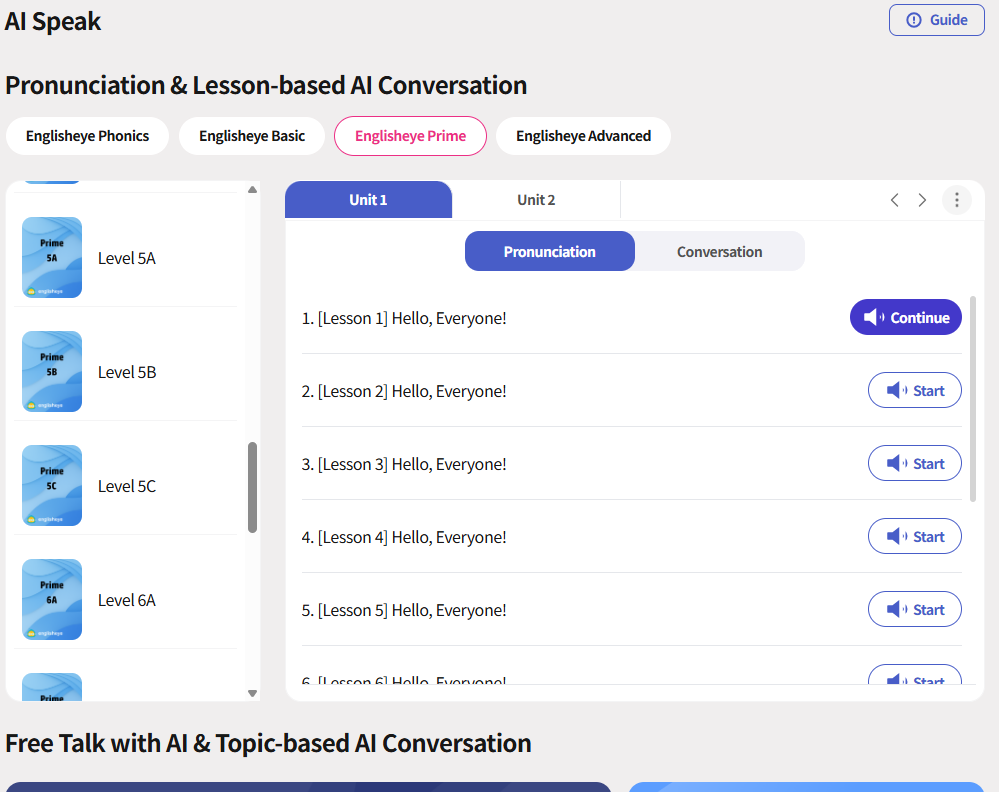This screenshot has height=792, width=999.
Task: Click speaker icon on Lesson 1 Continue
Action: tap(874, 318)
